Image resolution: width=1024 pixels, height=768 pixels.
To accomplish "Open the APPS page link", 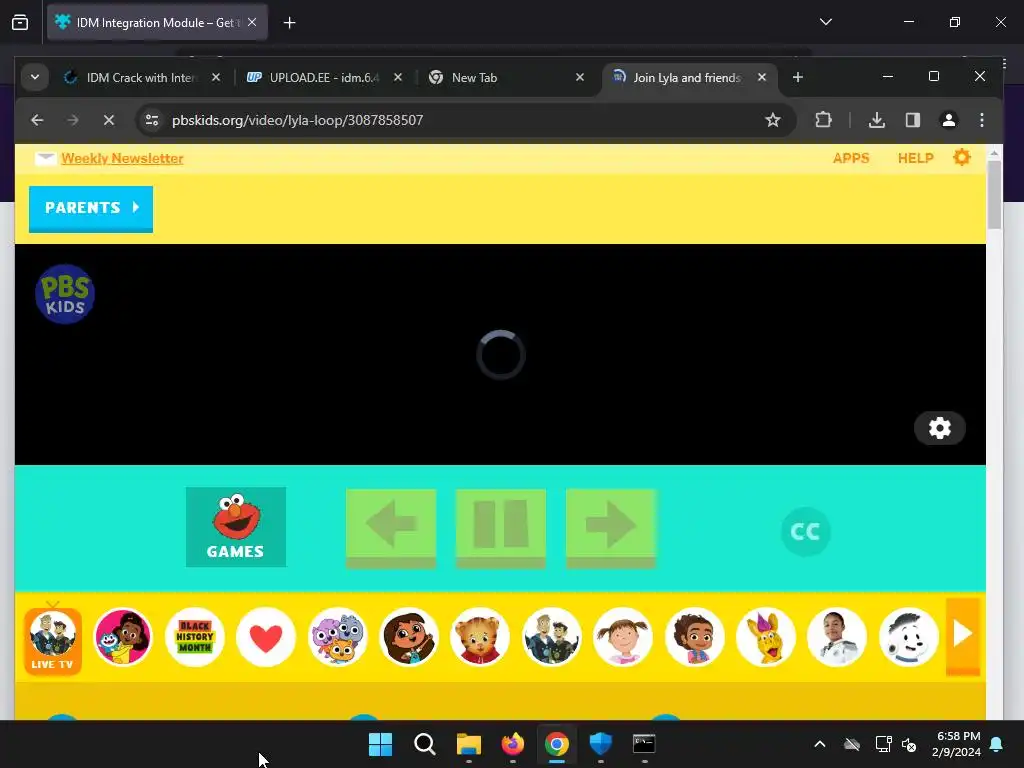I will (851, 158).
